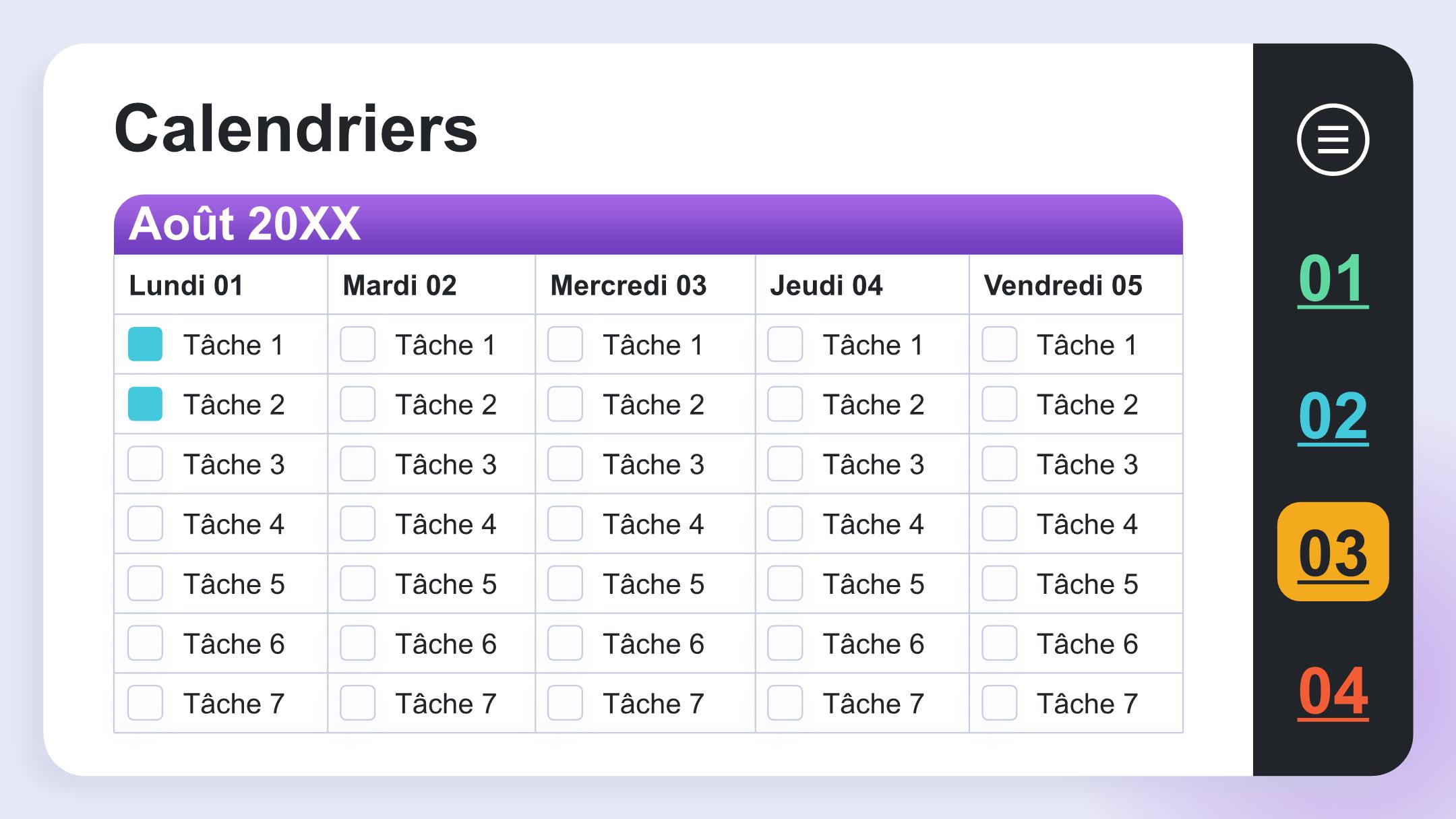Uncheck Tâche 2 under Lundi 01
Image resolution: width=1456 pixels, height=819 pixels.
click(145, 404)
